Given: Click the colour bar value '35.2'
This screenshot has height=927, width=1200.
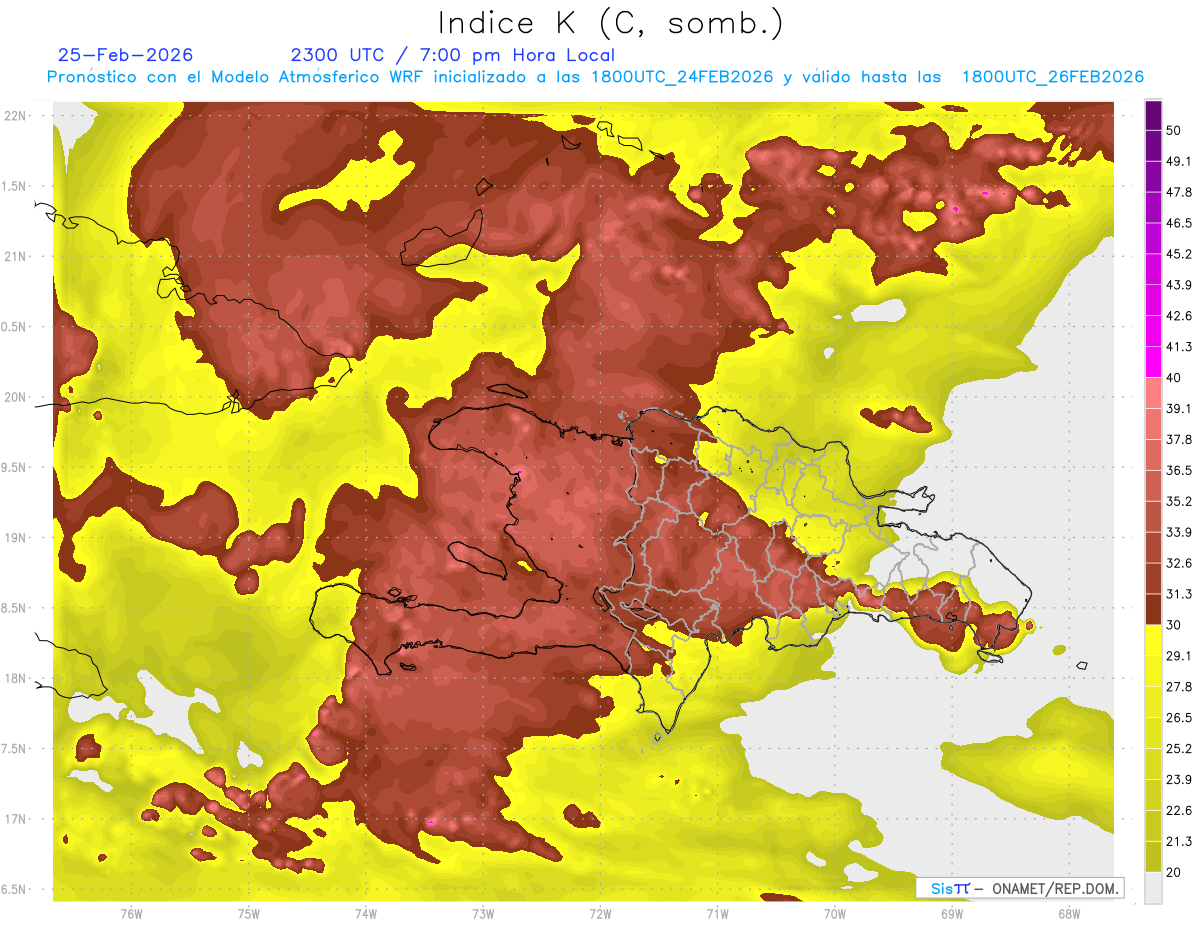Looking at the screenshot, I should [x=1178, y=502].
